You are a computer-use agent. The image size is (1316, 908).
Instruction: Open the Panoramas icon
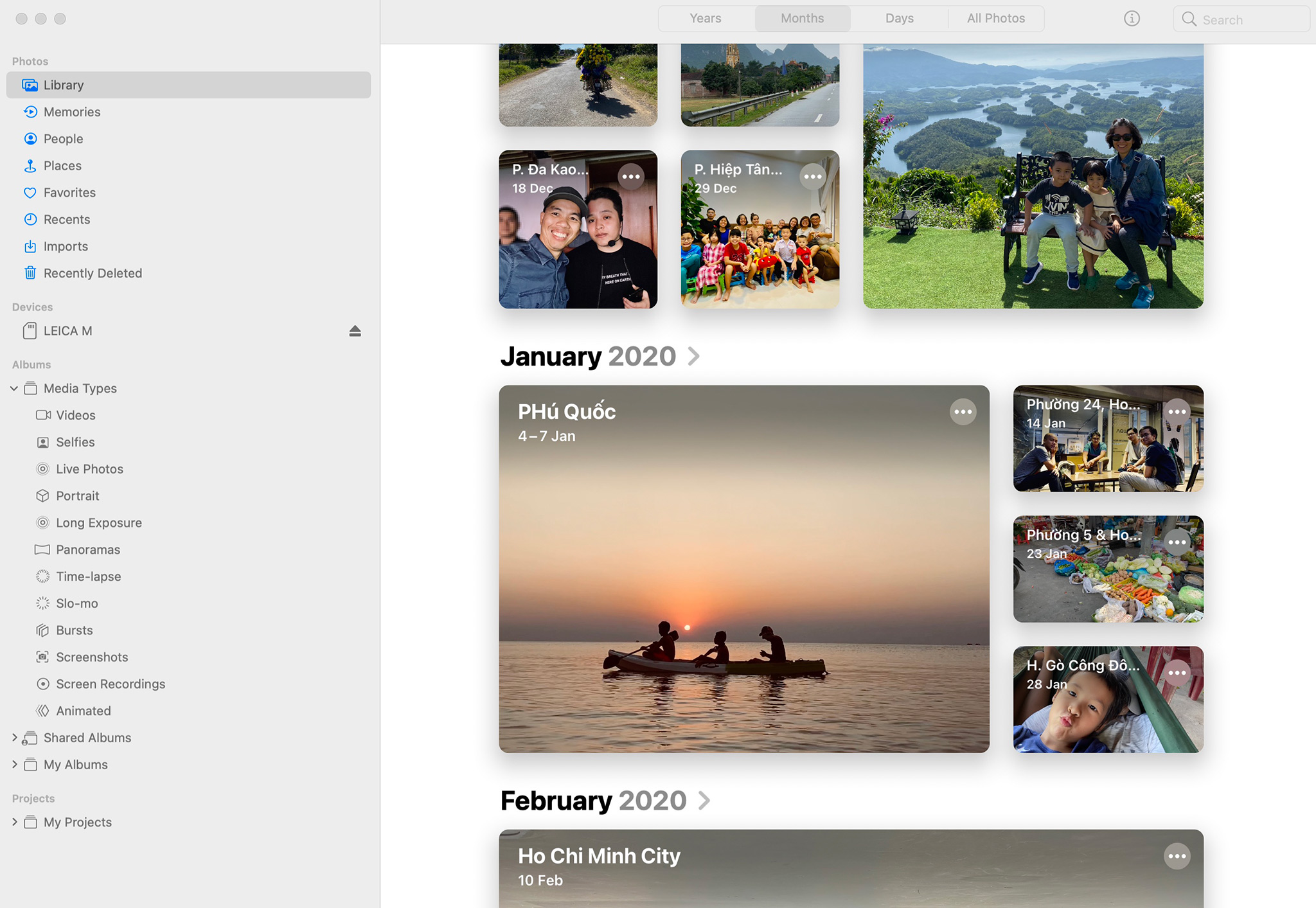(42, 549)
